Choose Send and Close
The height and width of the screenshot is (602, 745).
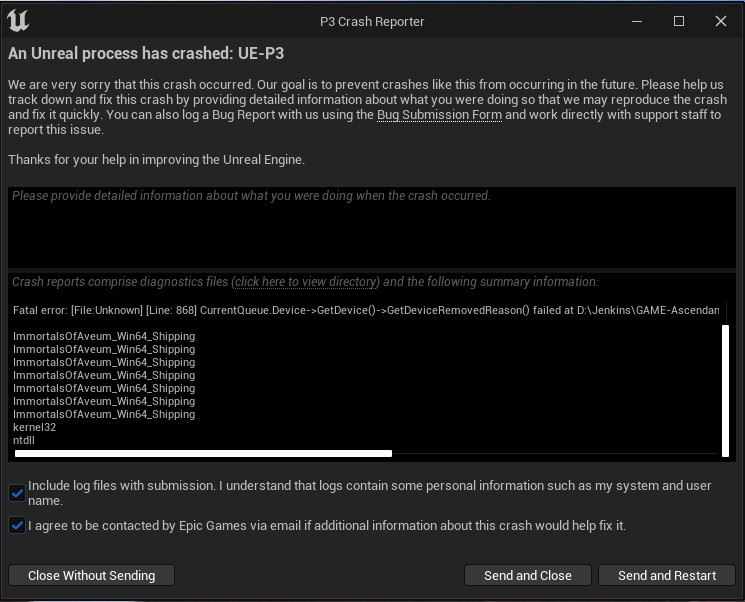(x=527, y=575)
